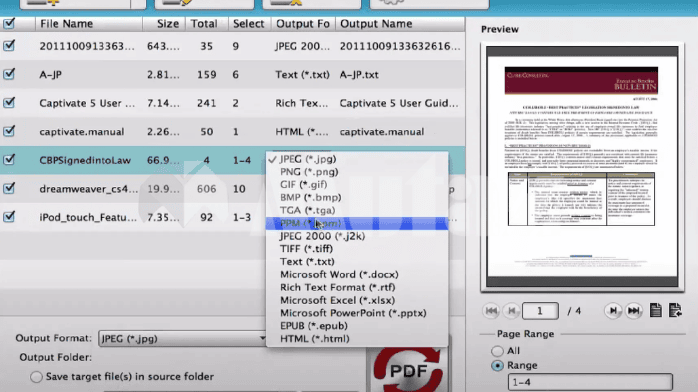
Task: Choose HTML (*.html) format
Action: click(357, 339)
